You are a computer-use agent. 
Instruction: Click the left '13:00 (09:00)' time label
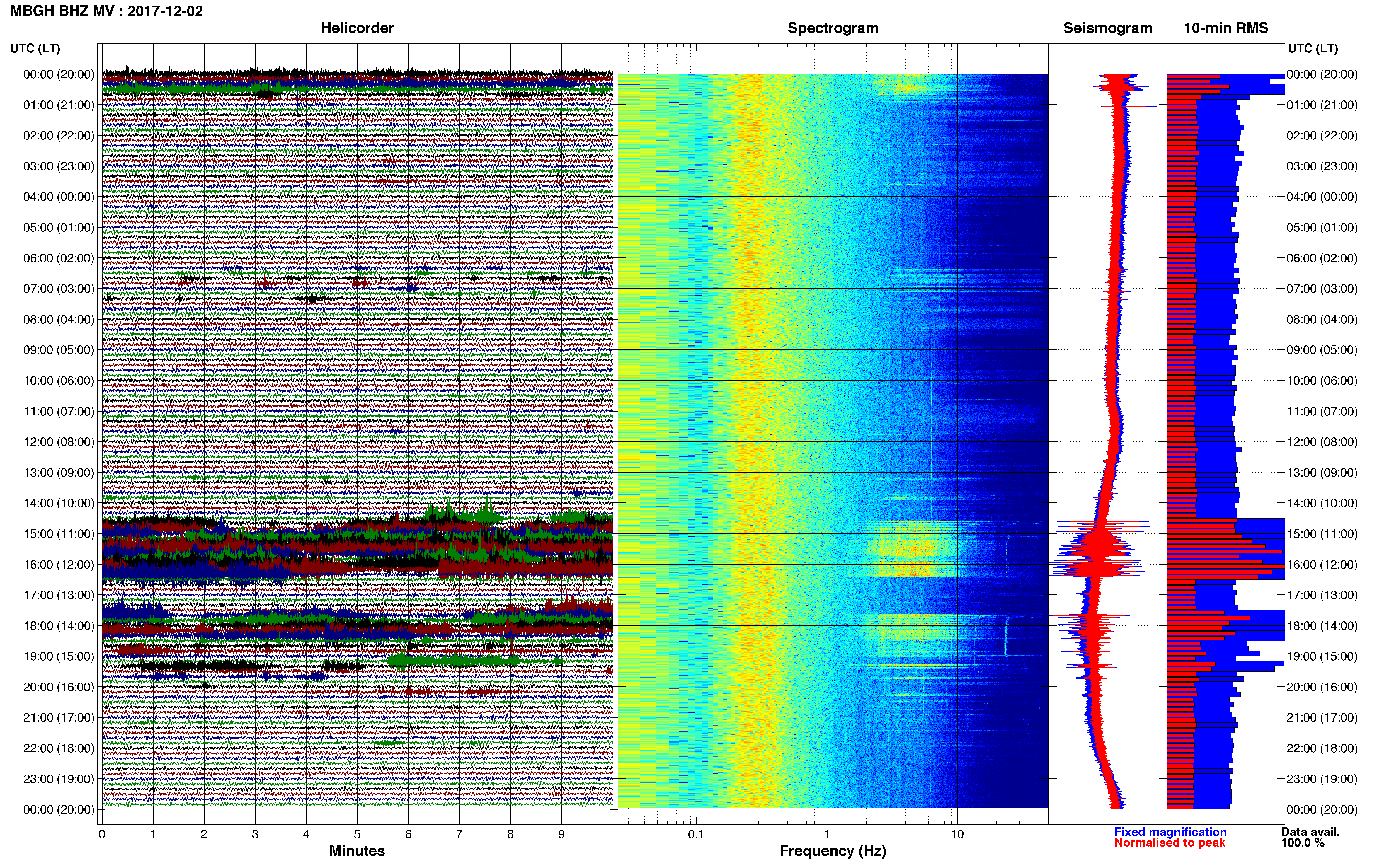click(x=59, y=473)
